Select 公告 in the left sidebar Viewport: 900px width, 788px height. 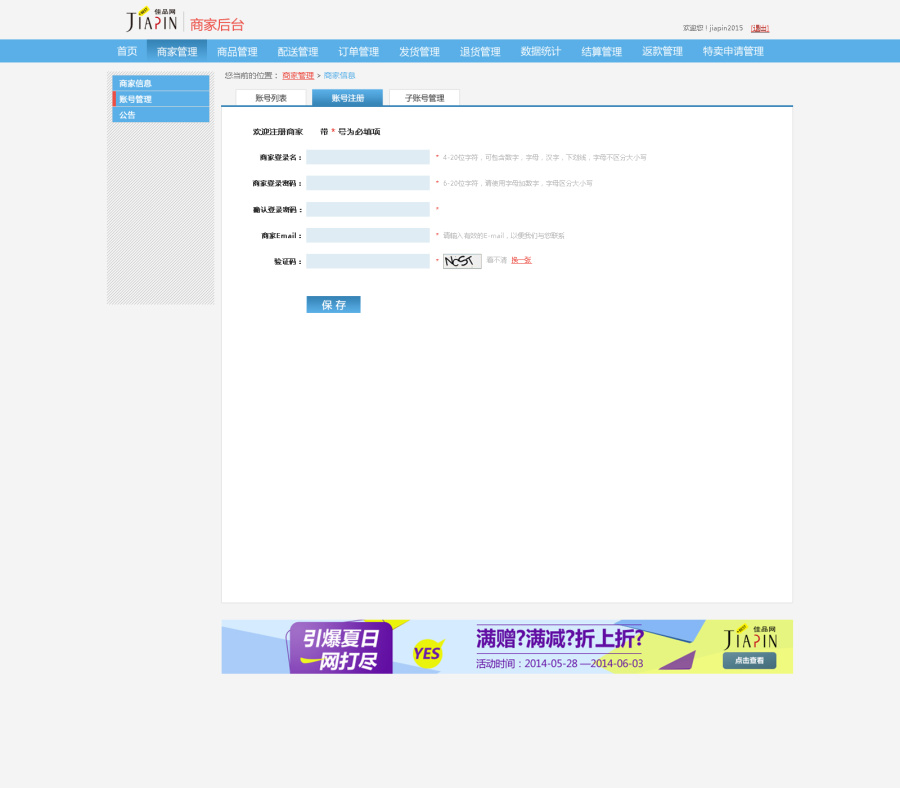(127, 115)
